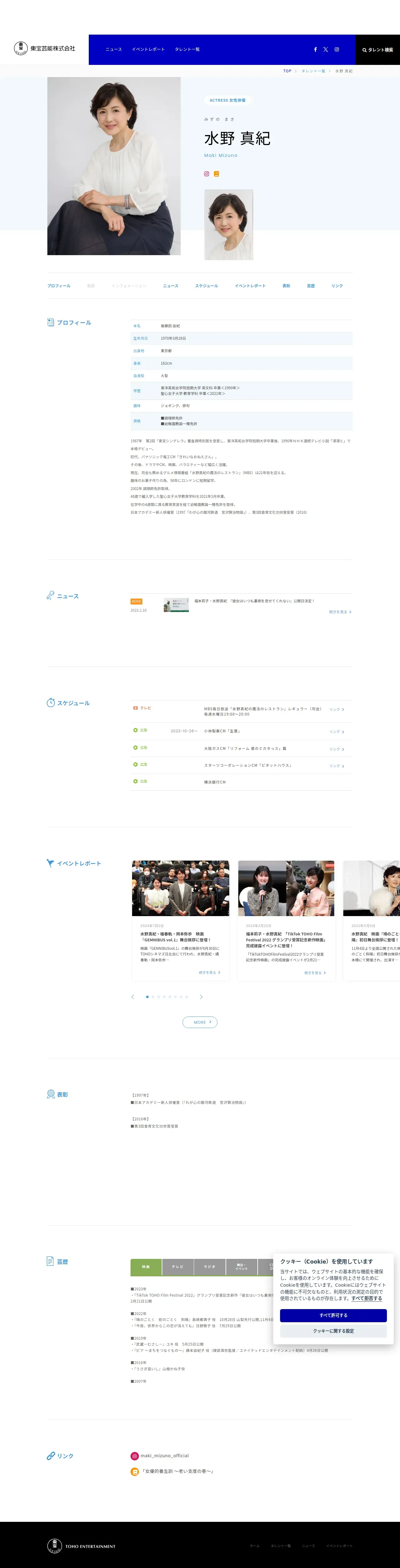Open リンク for スターツコーポレーションCM row

[337, 766]
